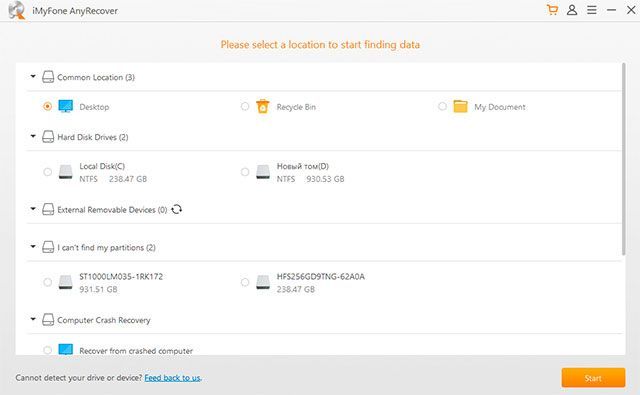Click the Recycle Bin trash icon
This screenshot has width=640, height=395.
pos(263,107)
